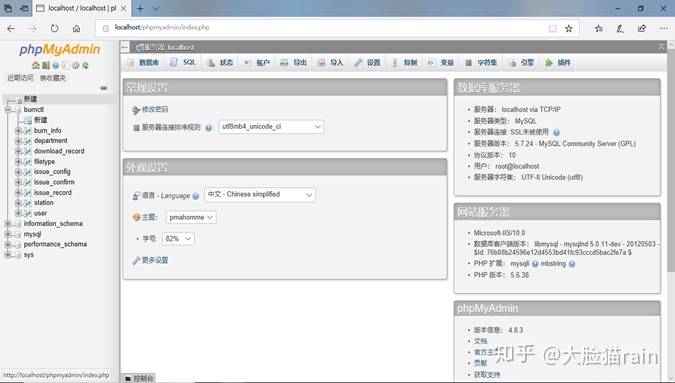Screen dimensions: 675x383
Task: Open the issue_record table
Action: [x=53, y=193]
